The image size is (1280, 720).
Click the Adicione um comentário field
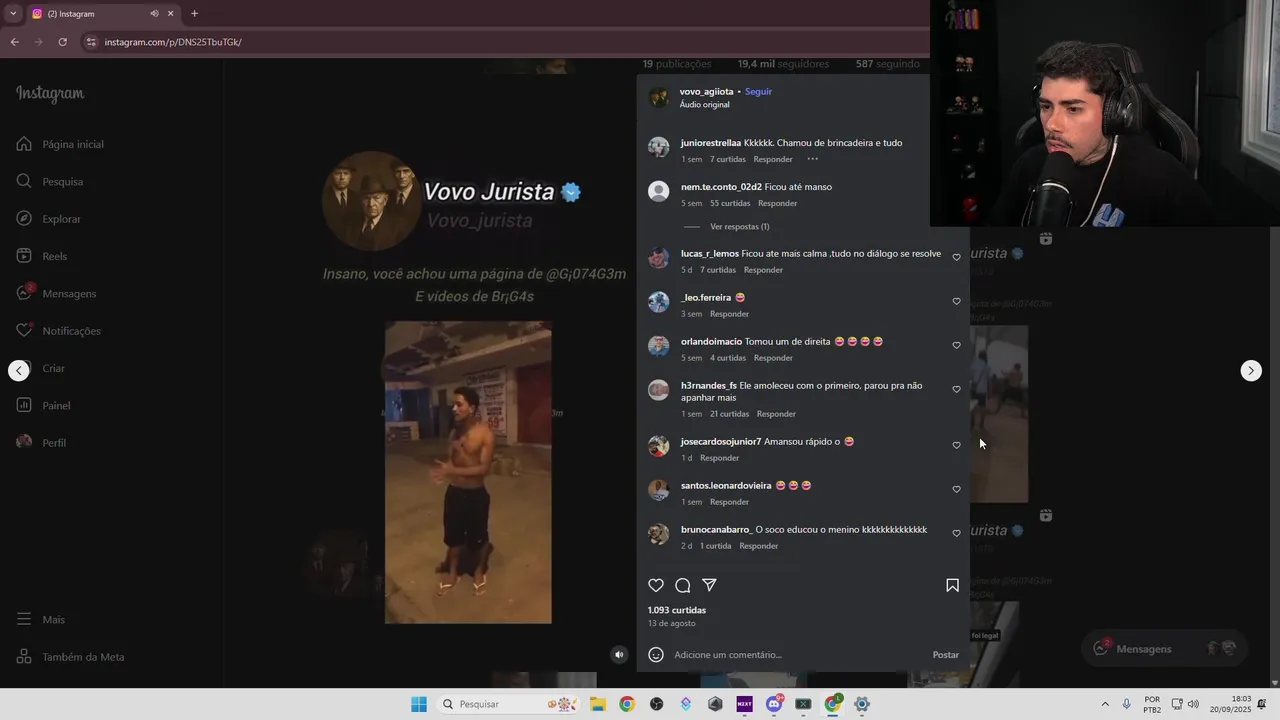tap(798, 655)
